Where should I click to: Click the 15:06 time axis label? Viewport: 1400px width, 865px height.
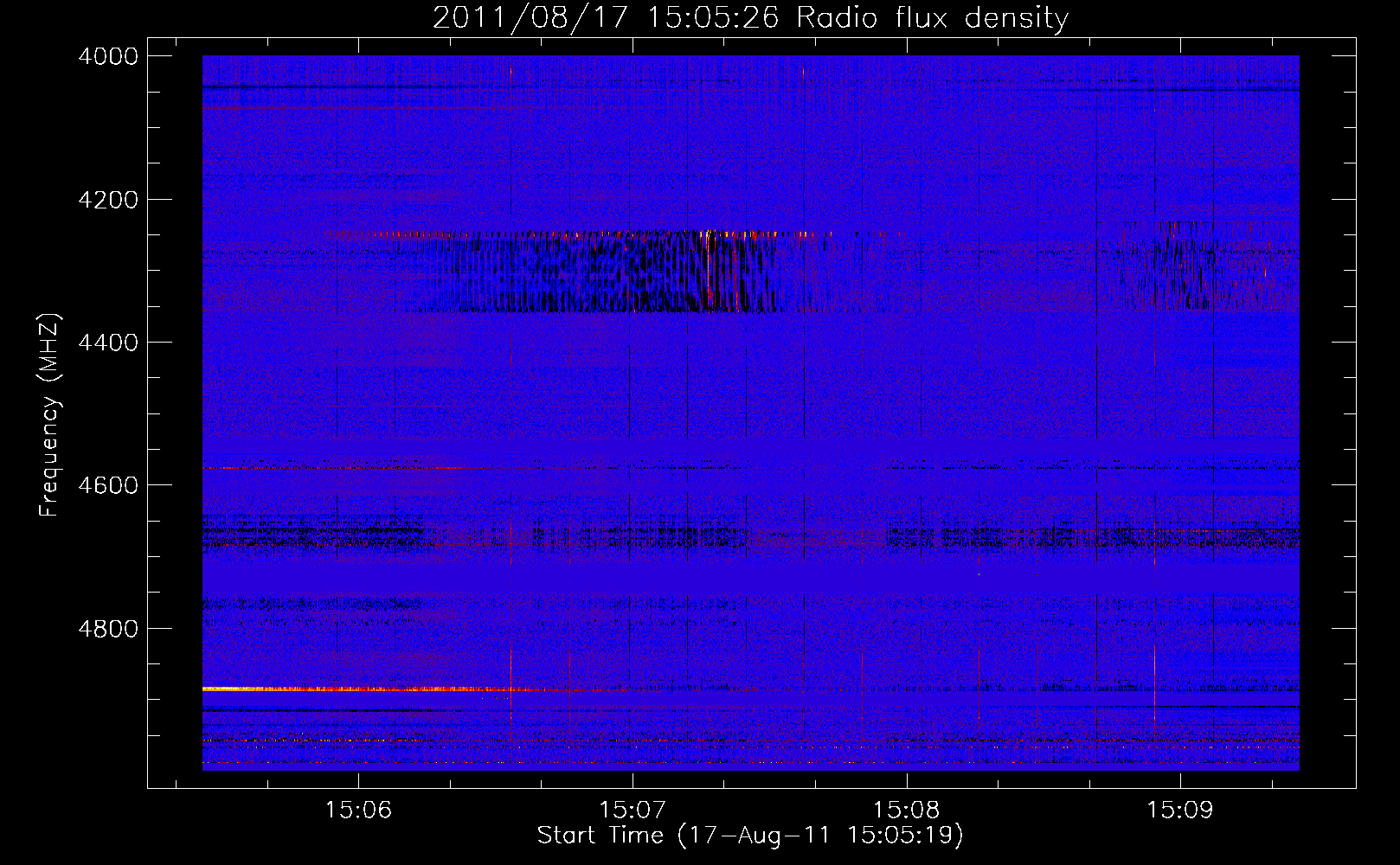pos(358,811)
